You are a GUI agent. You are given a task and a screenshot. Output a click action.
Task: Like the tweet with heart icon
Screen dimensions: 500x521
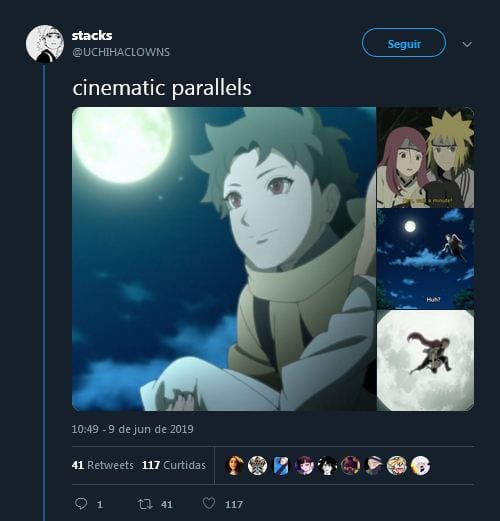point(209,503)
